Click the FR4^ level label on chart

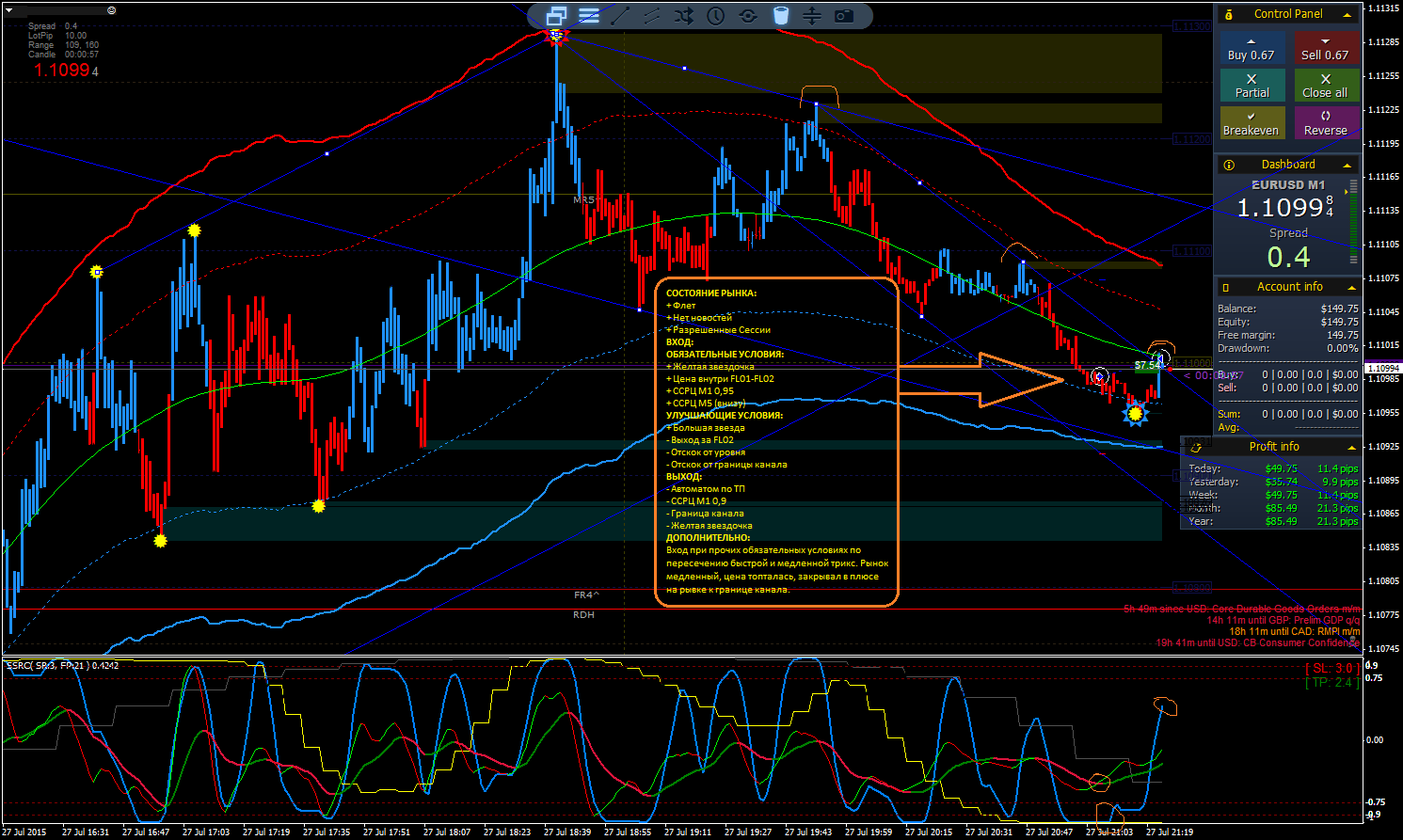point(586,595)
